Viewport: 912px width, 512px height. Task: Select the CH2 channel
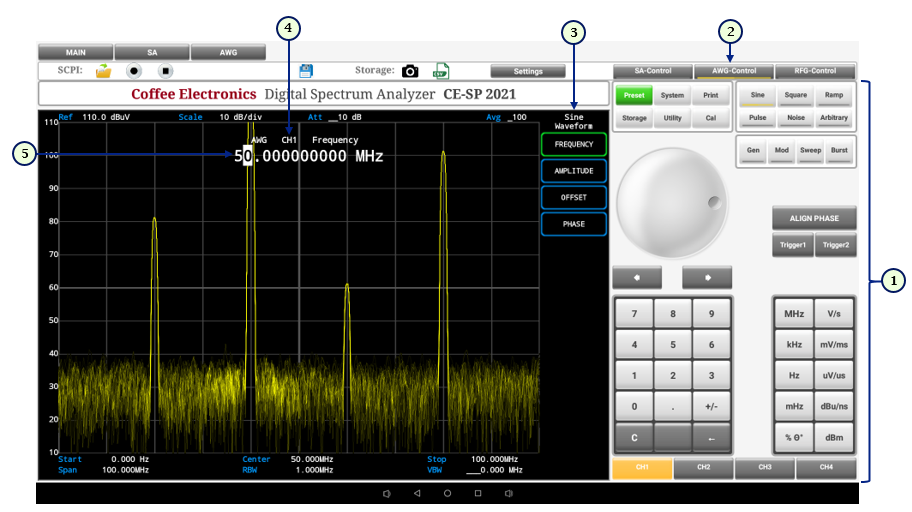click(x=703, y=467)
